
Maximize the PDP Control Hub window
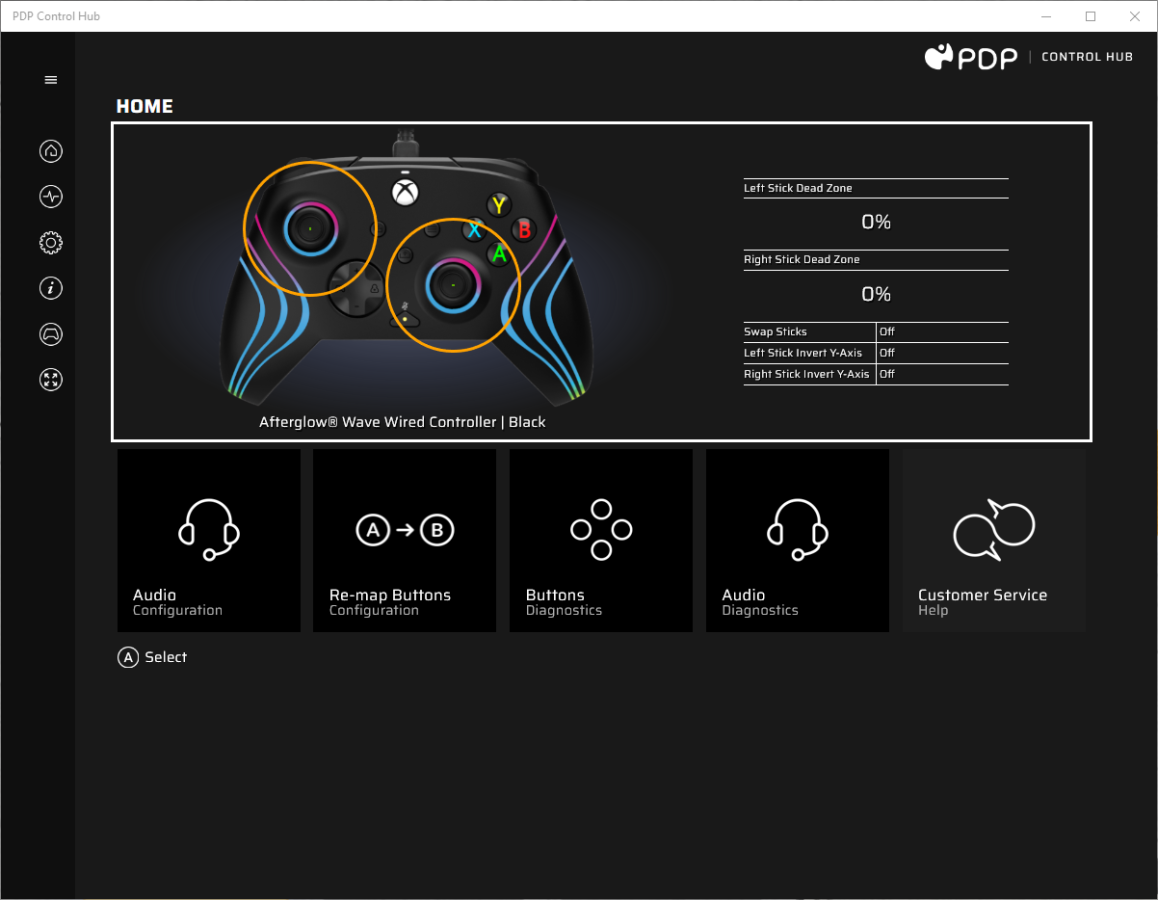(x=1090, y=16)
